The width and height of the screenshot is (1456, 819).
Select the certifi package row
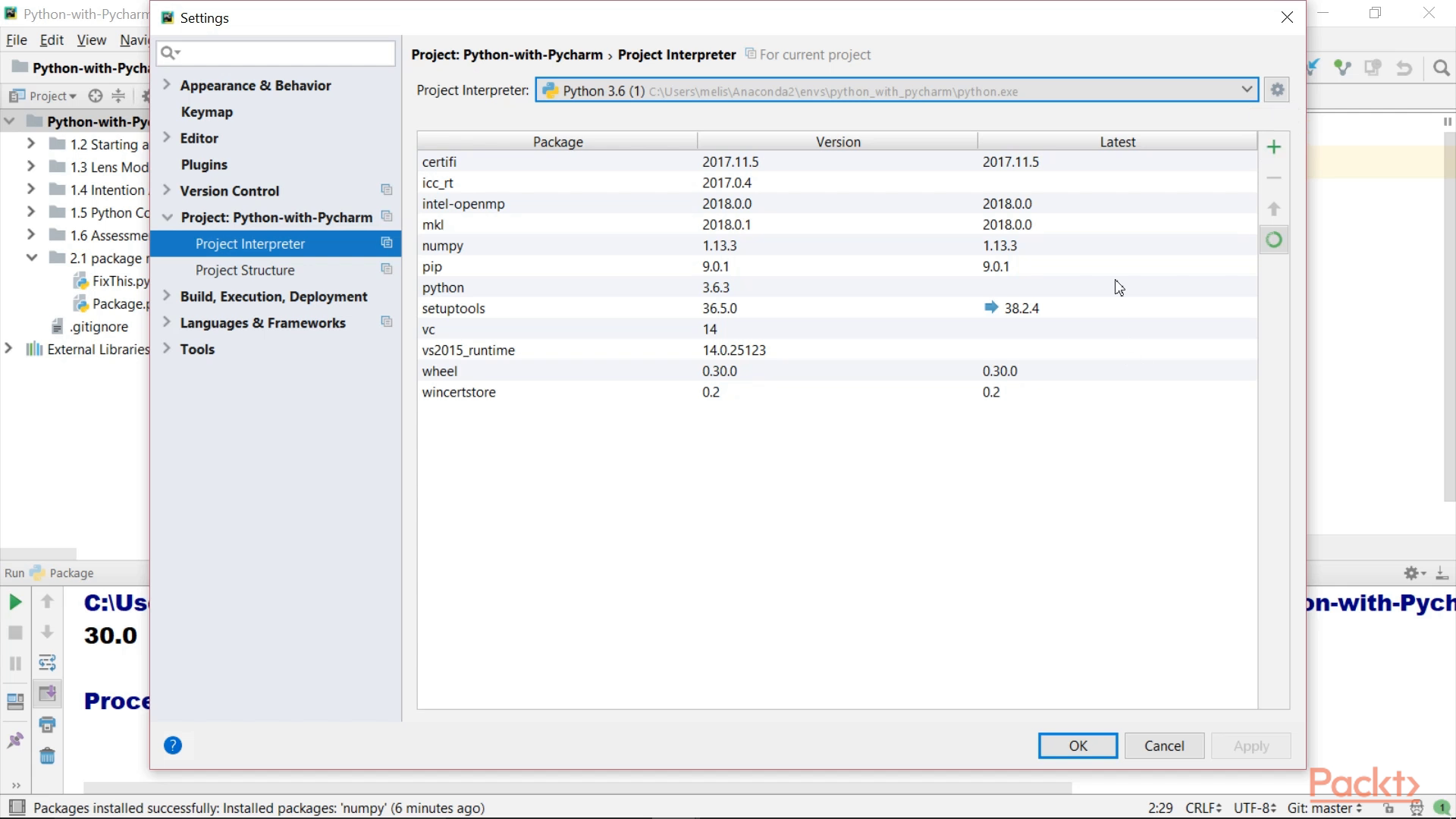(x=837, y=162)
